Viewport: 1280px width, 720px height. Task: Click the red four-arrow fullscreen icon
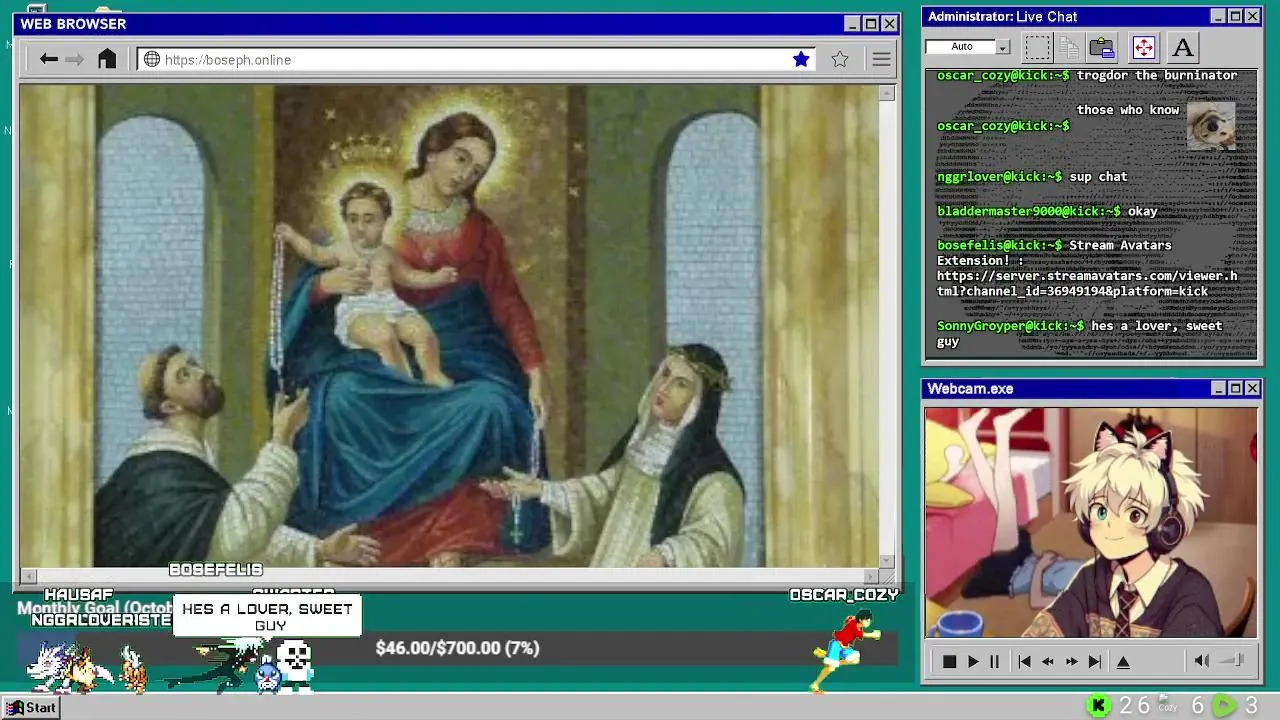pyautogui.click(x=1143, y=47)
